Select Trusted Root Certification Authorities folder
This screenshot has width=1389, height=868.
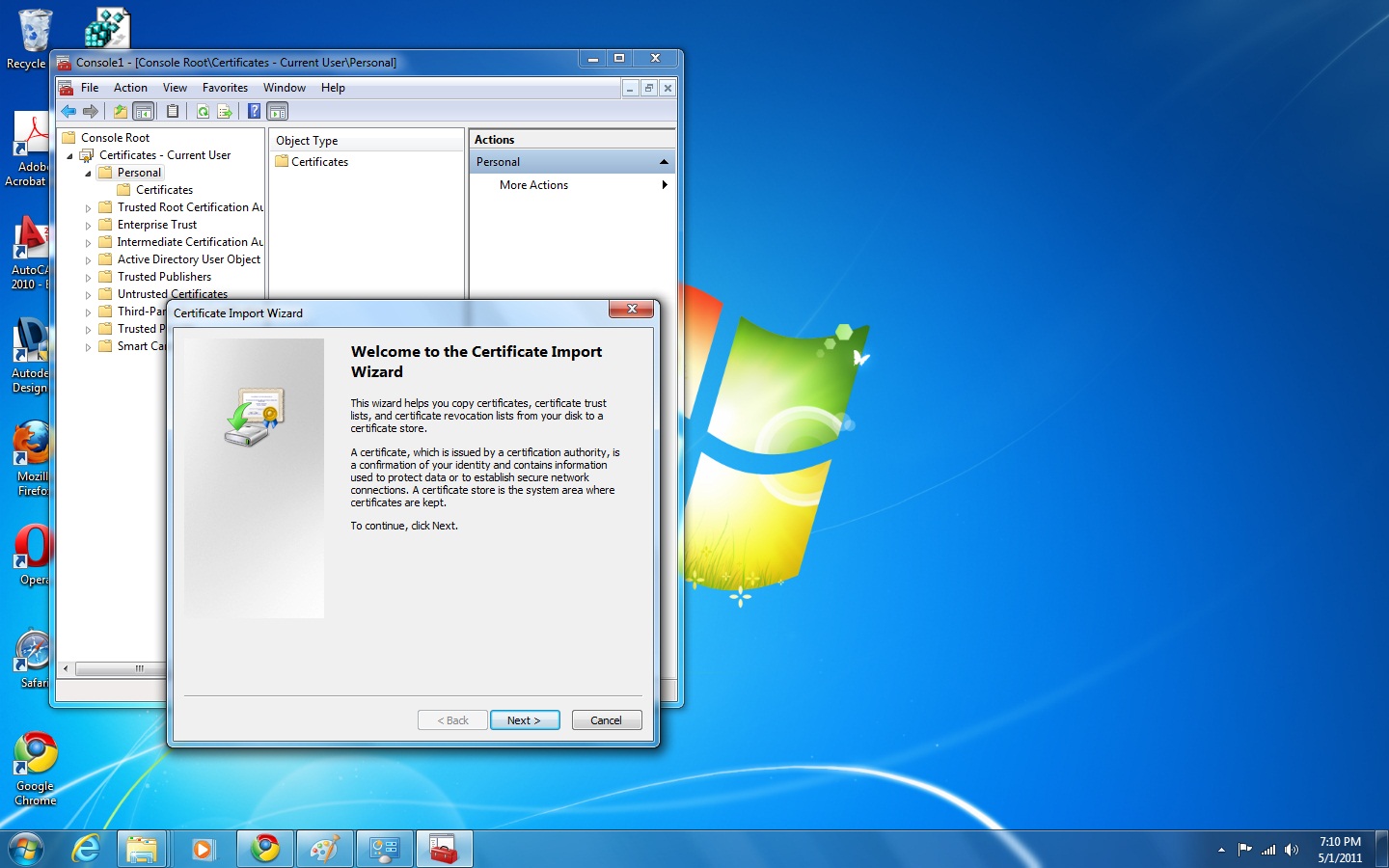pyautogui.click(x=190, y=207)
